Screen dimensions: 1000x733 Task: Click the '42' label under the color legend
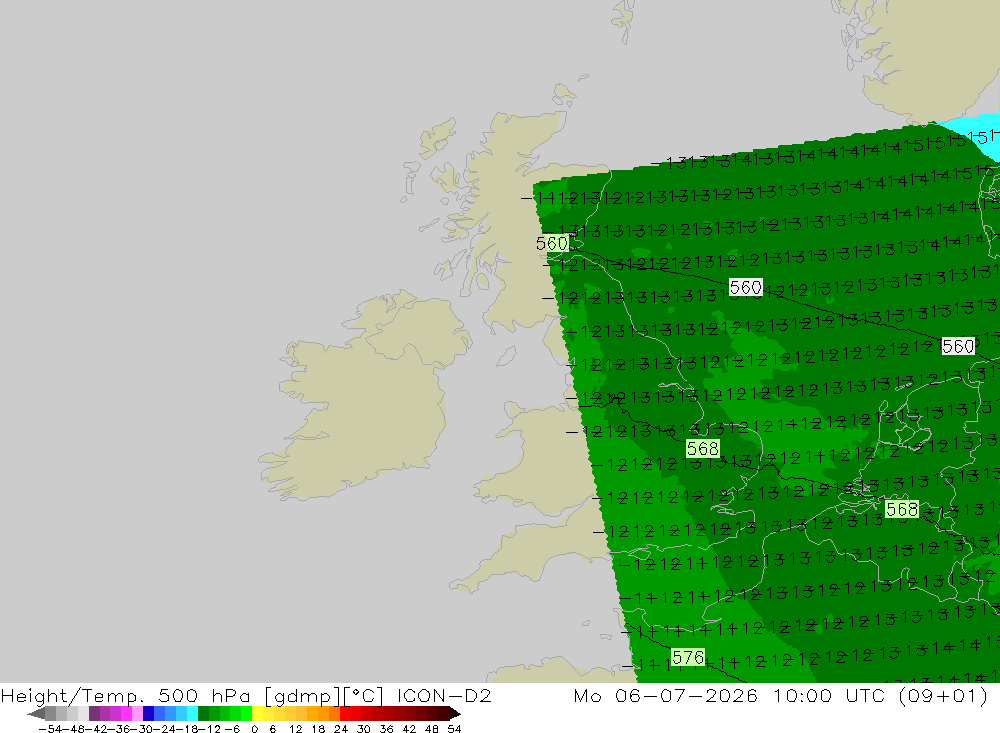(x=409, y=729)
